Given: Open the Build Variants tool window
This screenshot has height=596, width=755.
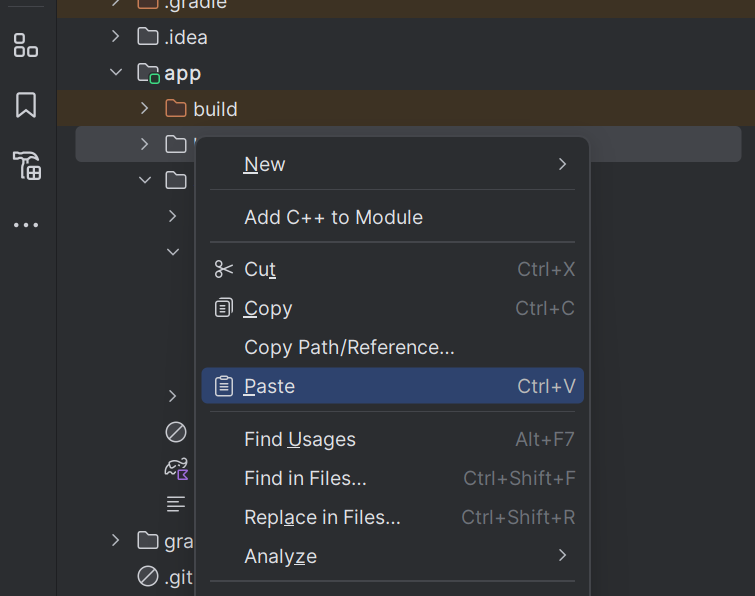Looking at the screenshot, I should tap(26, 165).
